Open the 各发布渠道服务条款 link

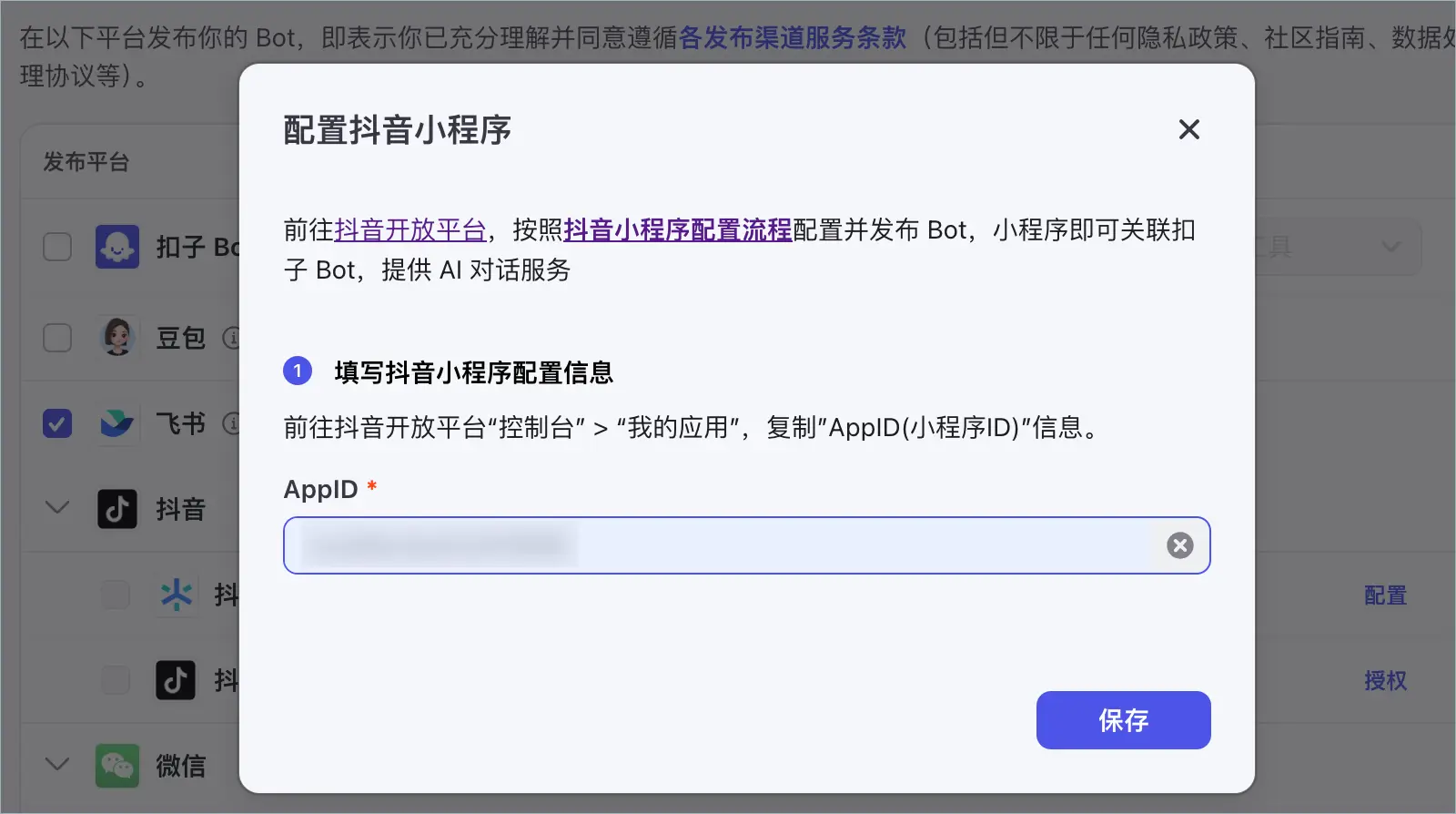[793, 37]
